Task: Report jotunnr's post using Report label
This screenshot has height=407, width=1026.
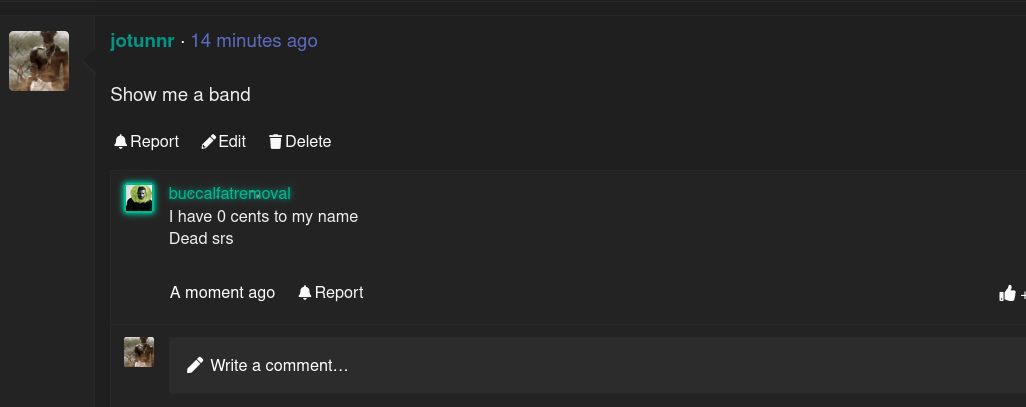Action: click(x=154, y=141)
